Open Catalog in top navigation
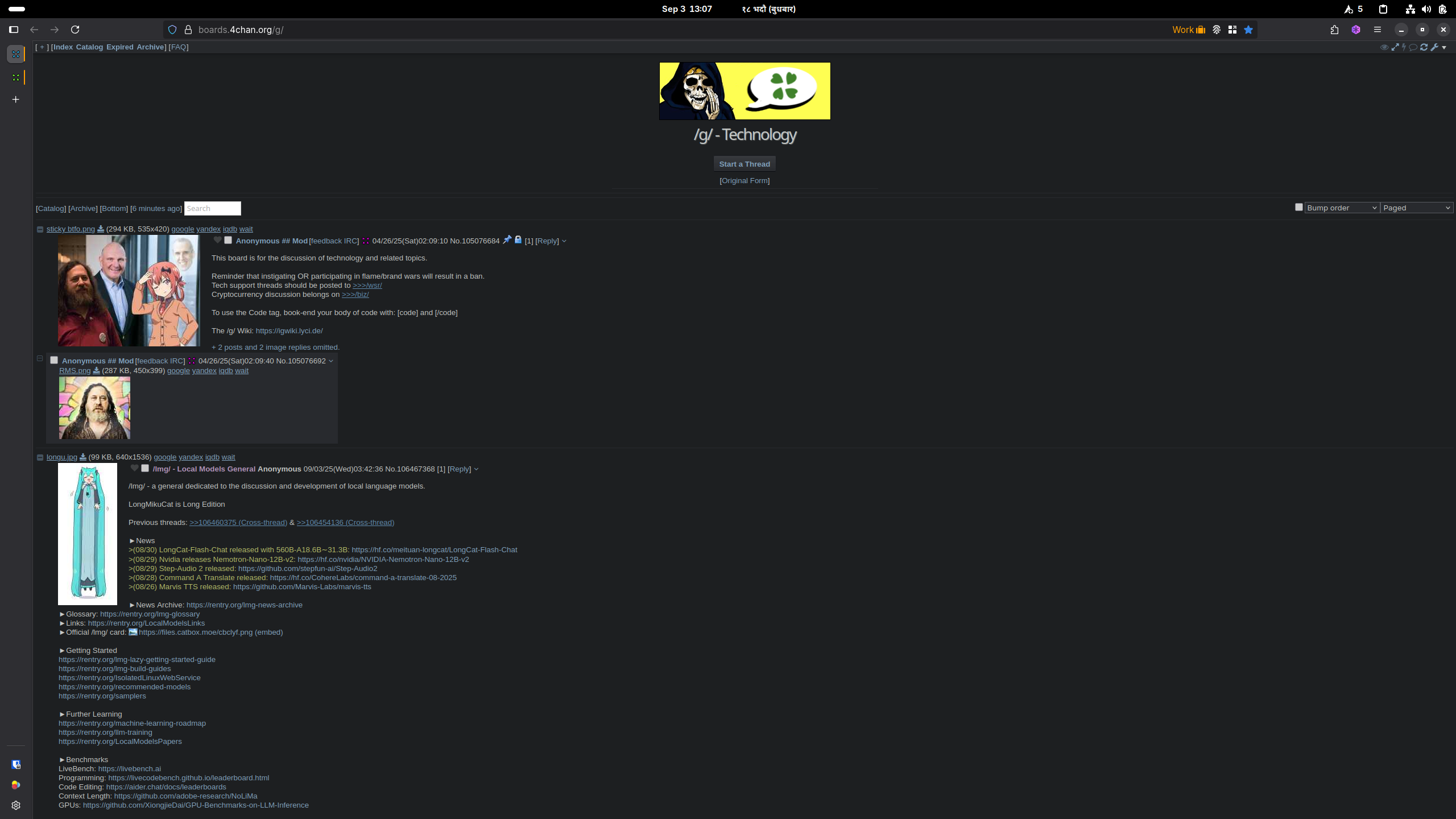The image size is (1456, 819). [89, 47]
